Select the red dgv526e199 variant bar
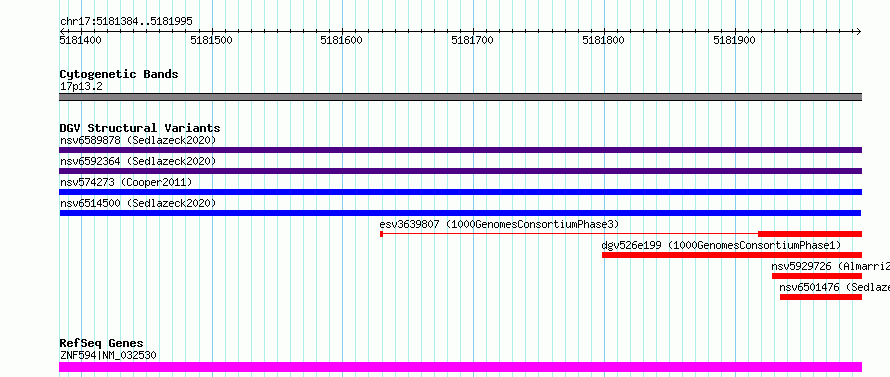 tap(732, 255)
